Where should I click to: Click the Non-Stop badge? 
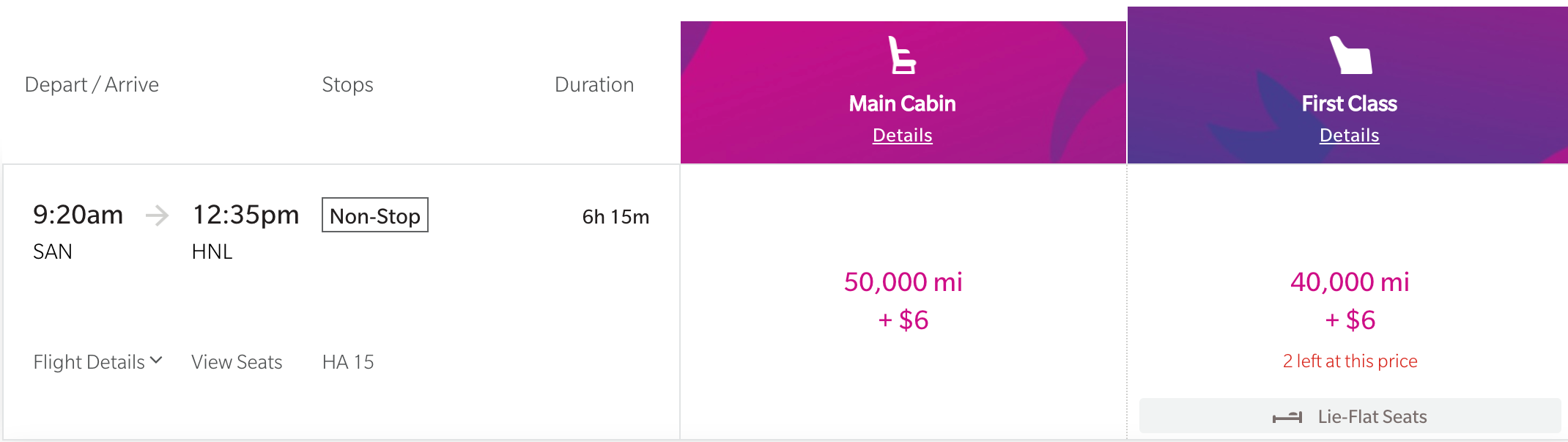tap(375, 216)
